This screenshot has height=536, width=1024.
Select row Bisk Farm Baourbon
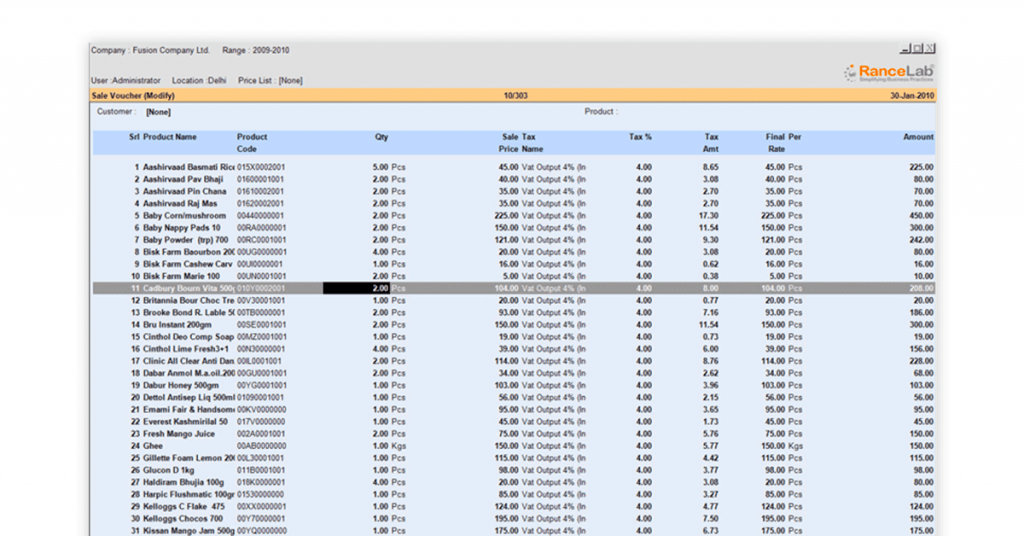coord(514,252)
